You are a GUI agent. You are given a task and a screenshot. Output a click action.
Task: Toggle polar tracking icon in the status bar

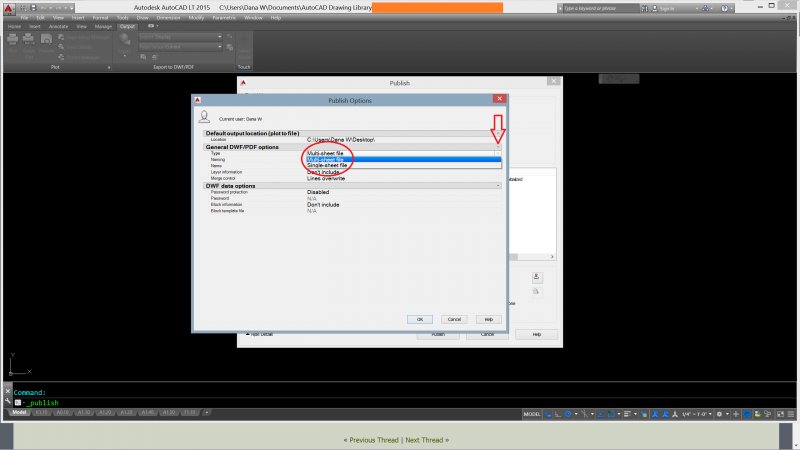(567, 414)
